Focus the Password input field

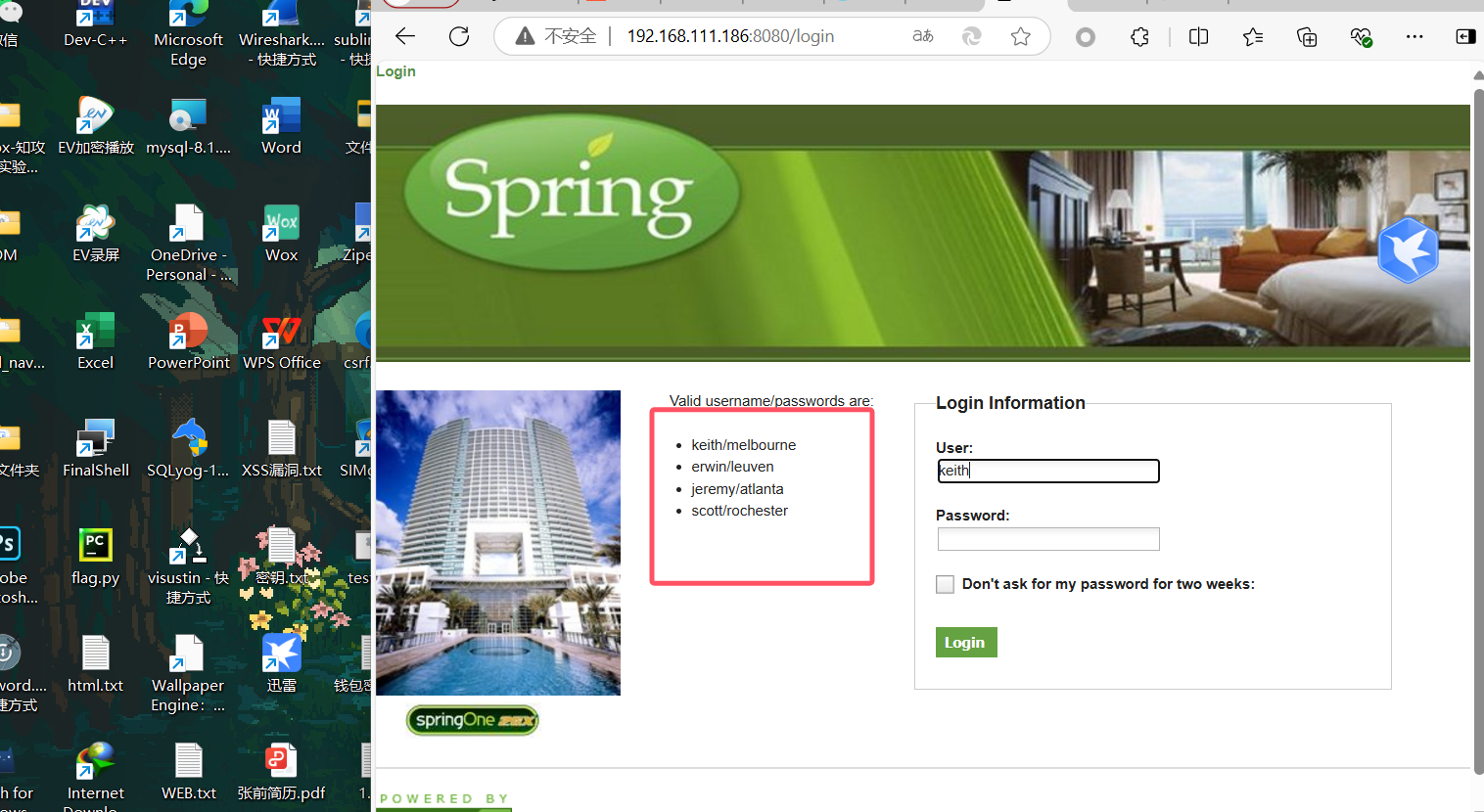(1047, 539)
